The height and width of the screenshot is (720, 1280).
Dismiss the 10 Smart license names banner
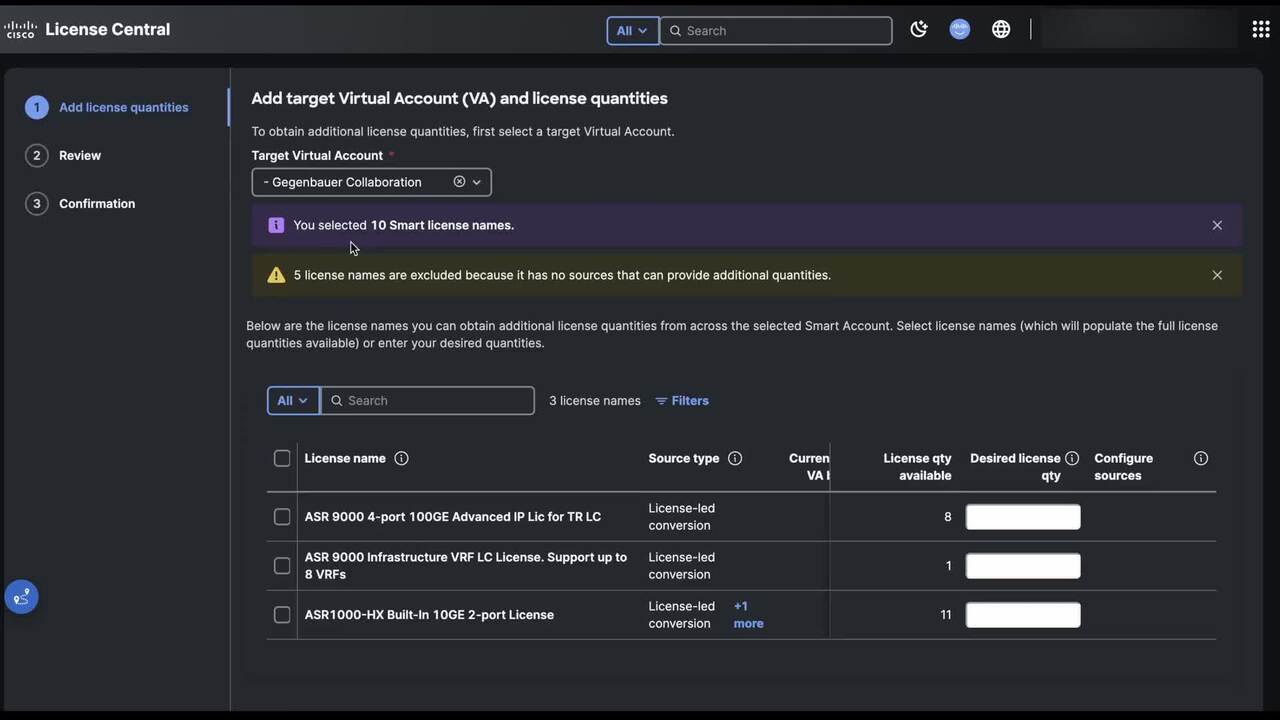[x=1217, y=225]
